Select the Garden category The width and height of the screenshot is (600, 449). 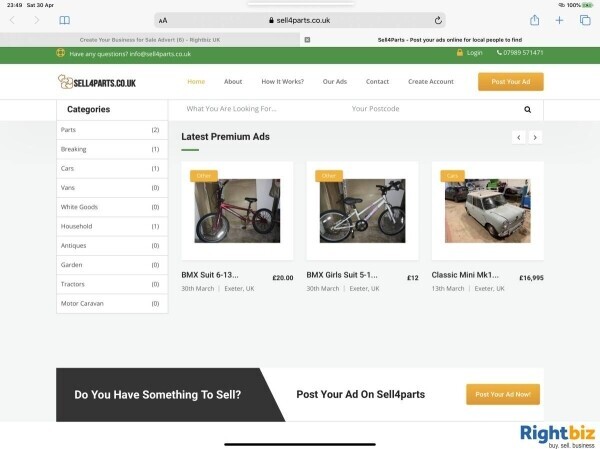coord(112,265)
